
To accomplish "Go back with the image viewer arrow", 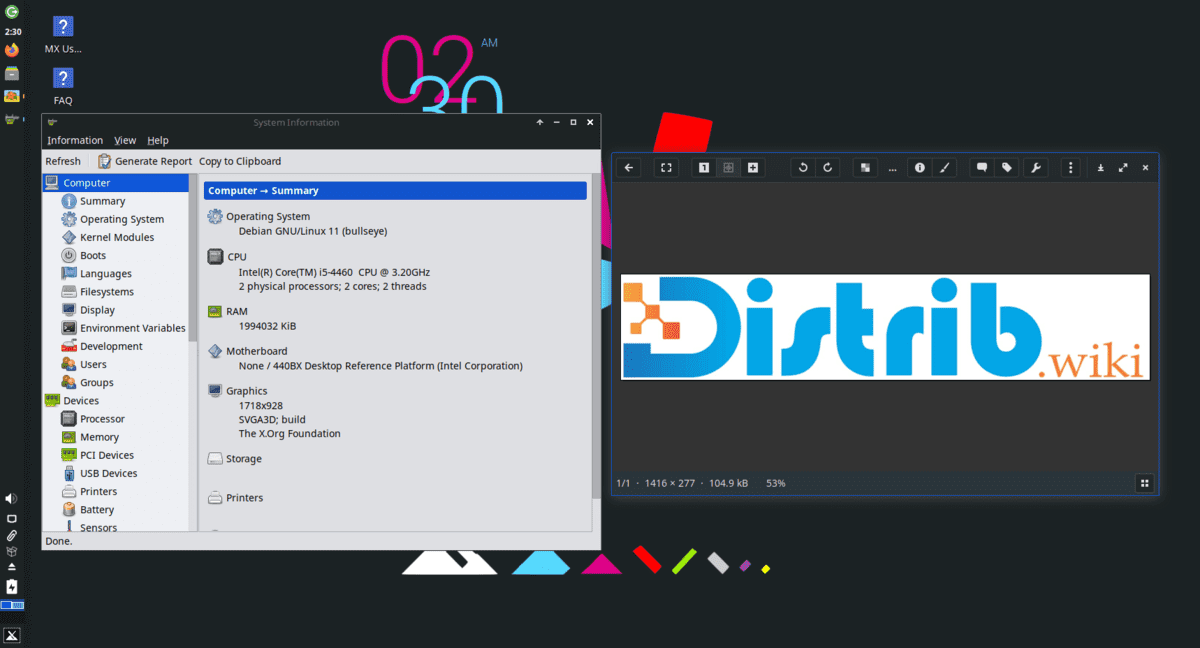I will pos(629,168).
